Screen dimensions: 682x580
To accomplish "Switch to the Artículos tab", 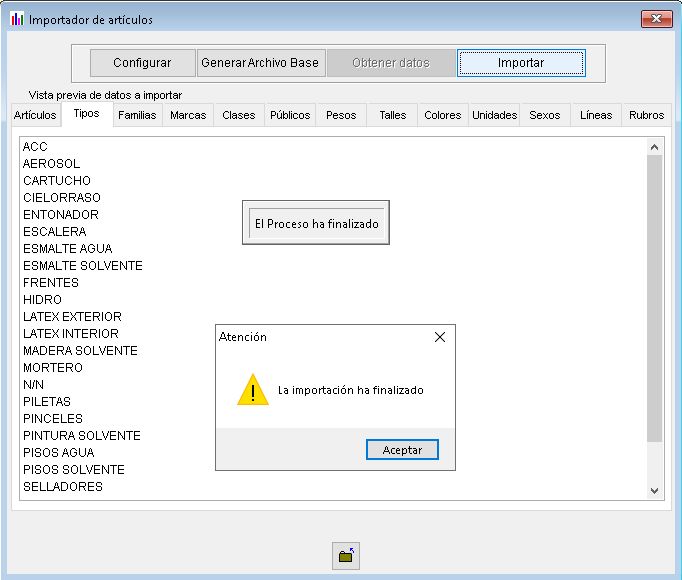I will pyautogui.click(x=35, y=115).
